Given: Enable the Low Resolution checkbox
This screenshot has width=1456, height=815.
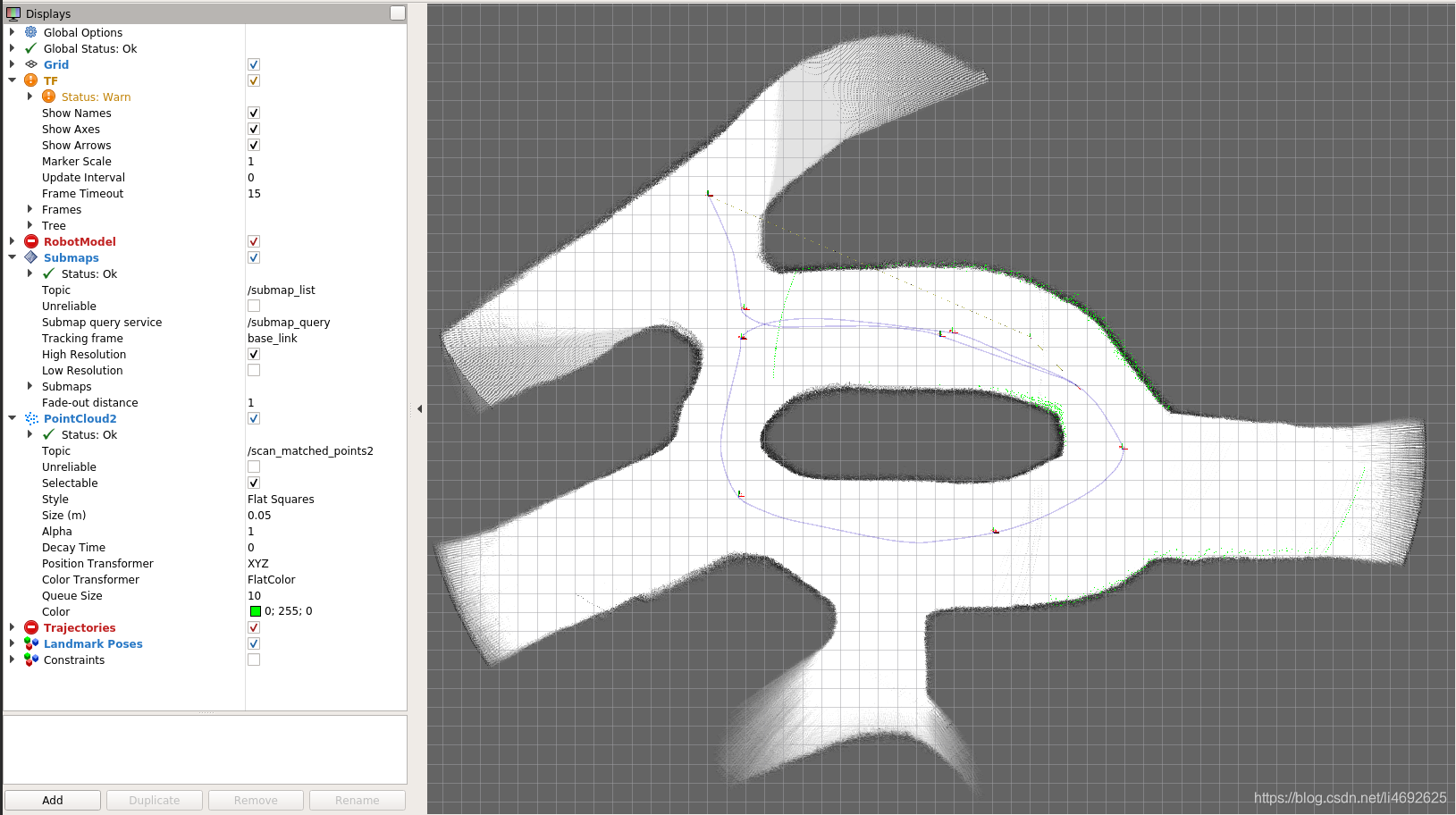Looking at the screenshot, I should pos(253,370).
